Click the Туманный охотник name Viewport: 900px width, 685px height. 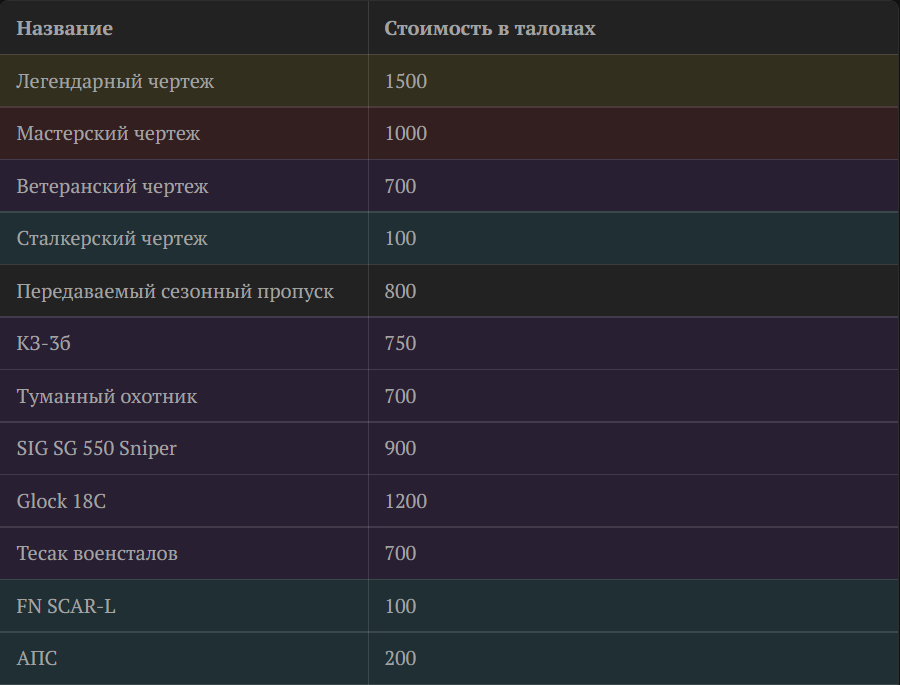107,396
